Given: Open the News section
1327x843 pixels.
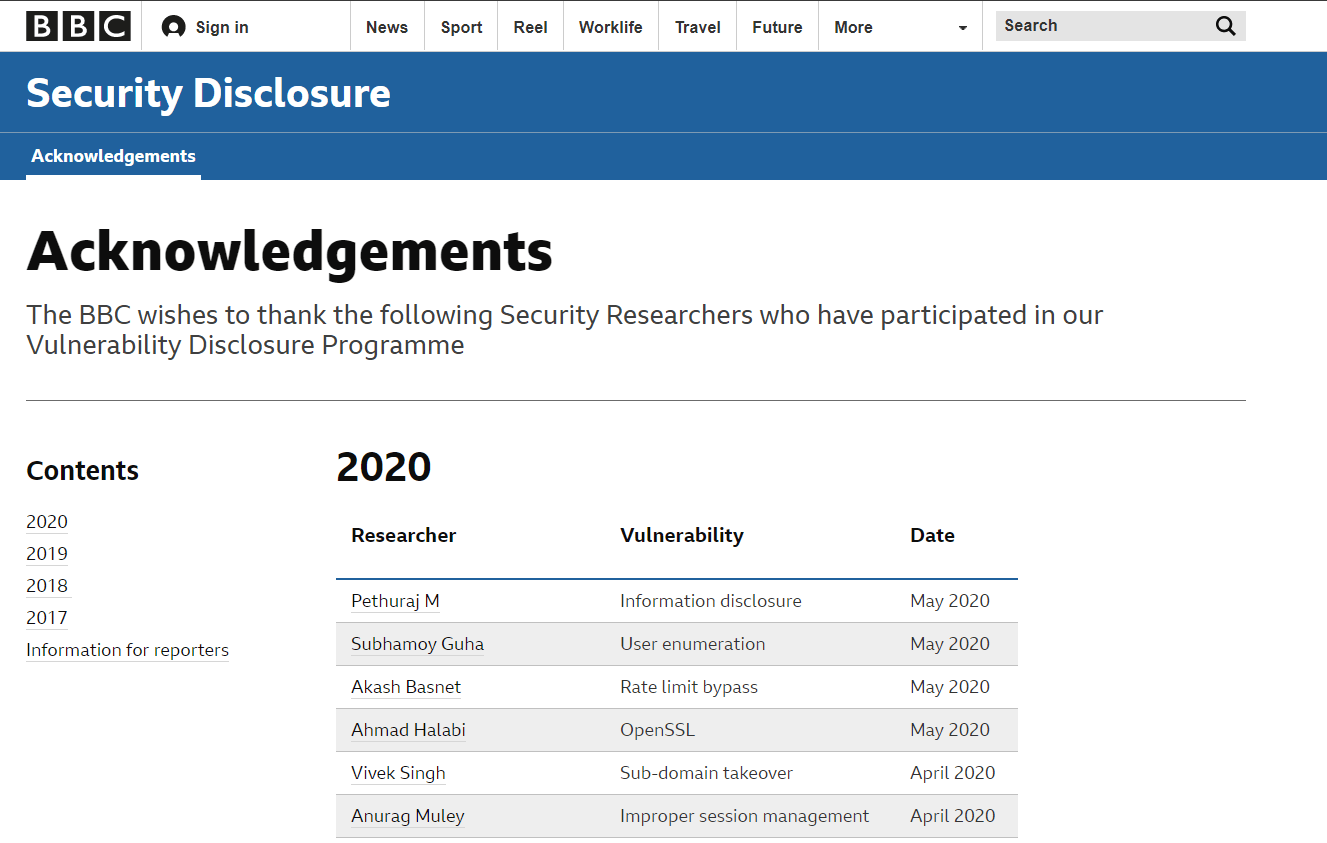Looking at the screenshot, I should point(387,27).
